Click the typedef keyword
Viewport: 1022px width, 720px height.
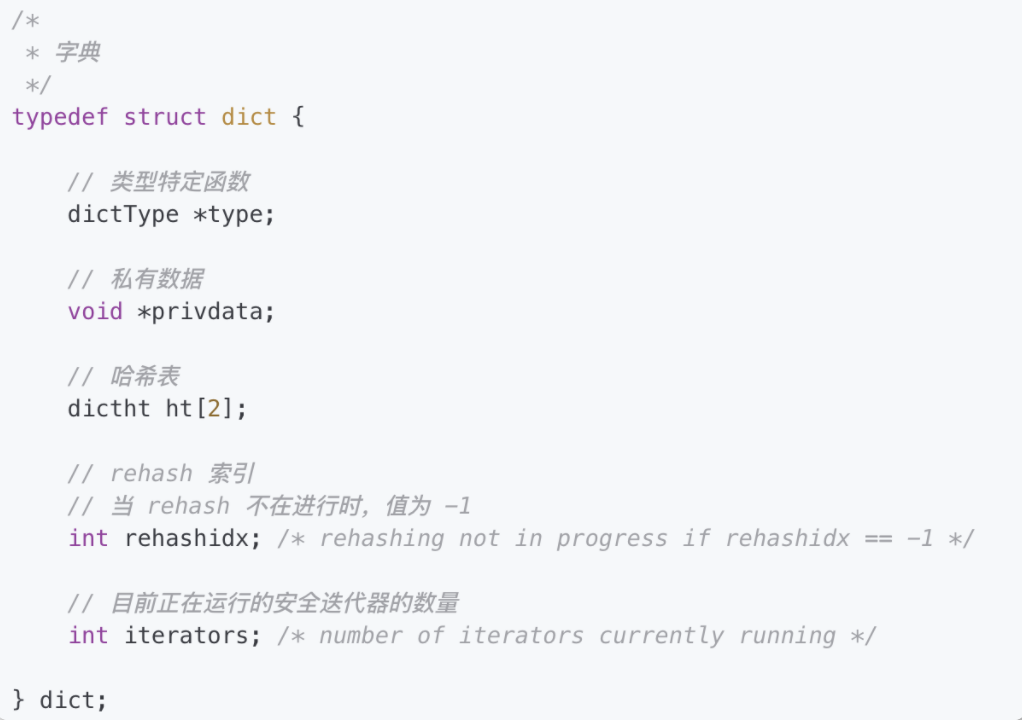pos(60,117)
